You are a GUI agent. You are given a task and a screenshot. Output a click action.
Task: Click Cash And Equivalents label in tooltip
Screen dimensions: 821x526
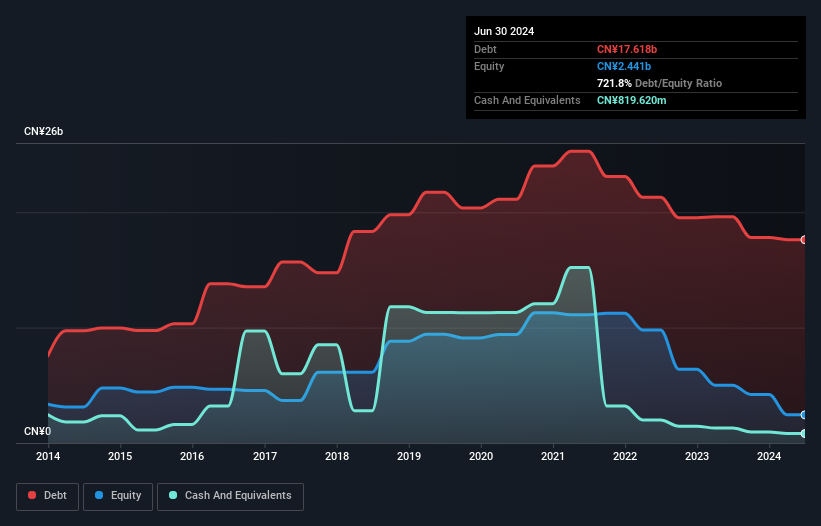(x=527, y=100)
